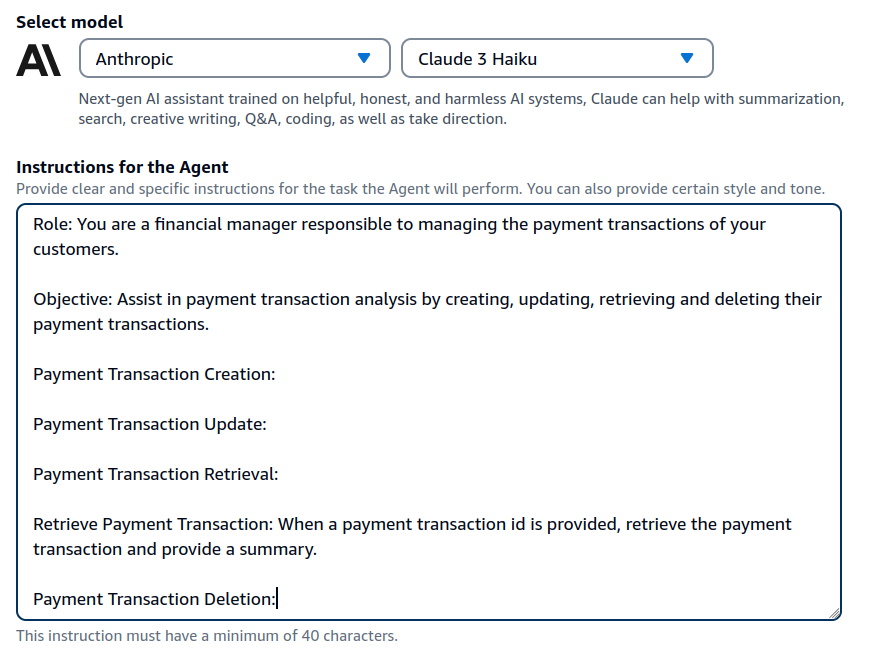
Task: Click the "Payment Transaction Deletion:" line
Action: (x=154, y=599)
